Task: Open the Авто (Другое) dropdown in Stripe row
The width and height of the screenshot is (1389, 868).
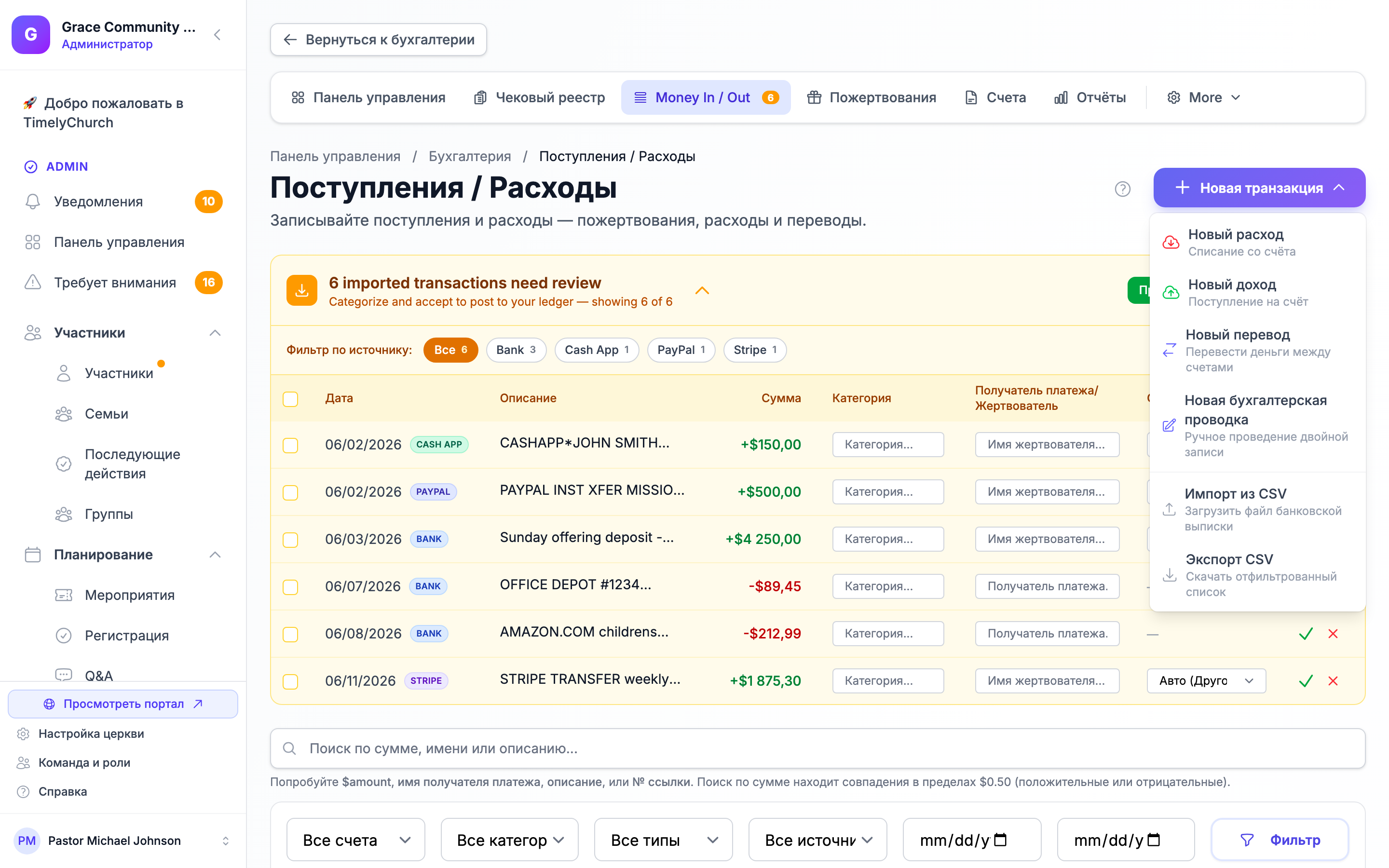Action: (1206, 681)
